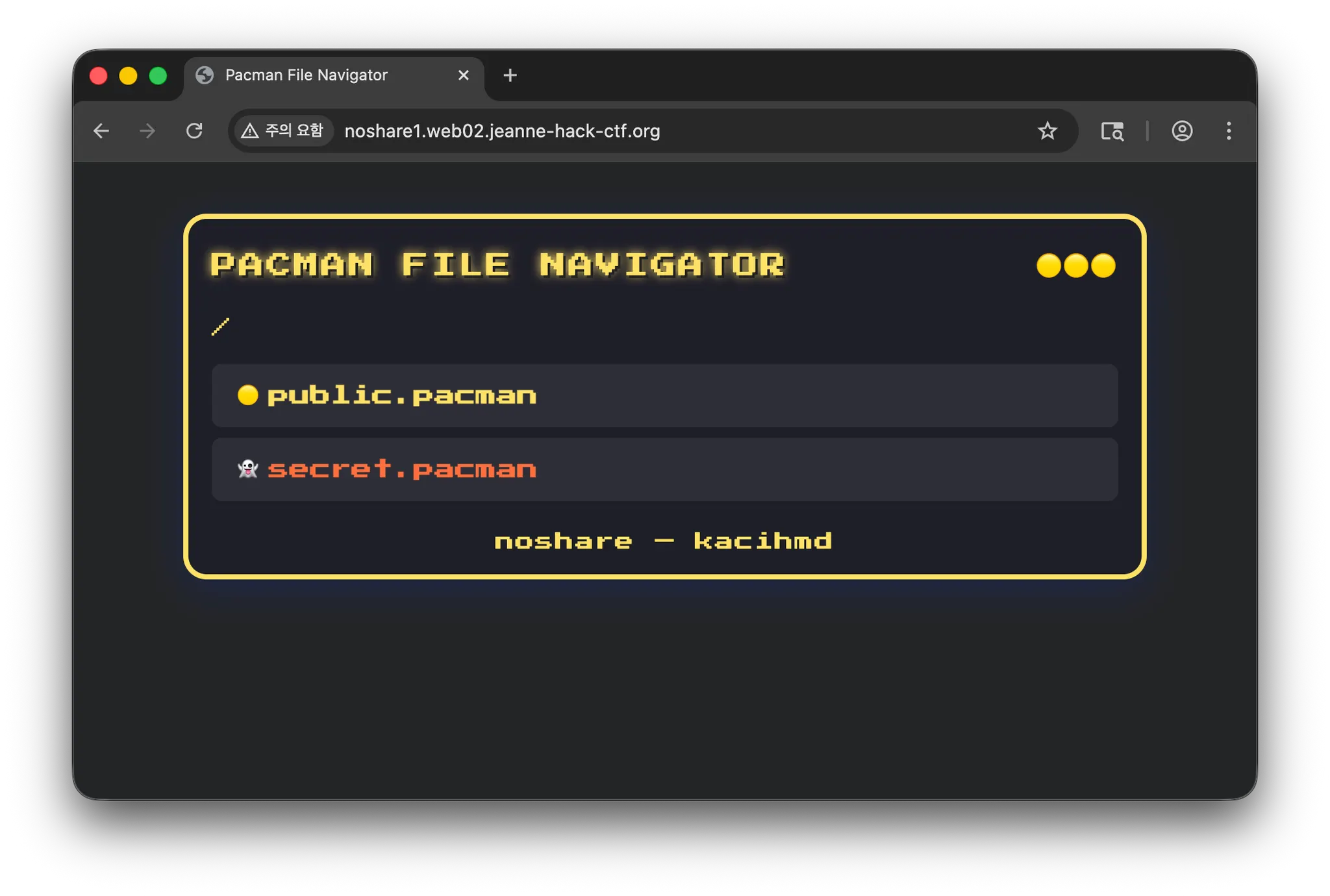Click the browser back arrow
1330x896 pixels.
(x=101, y=131)
